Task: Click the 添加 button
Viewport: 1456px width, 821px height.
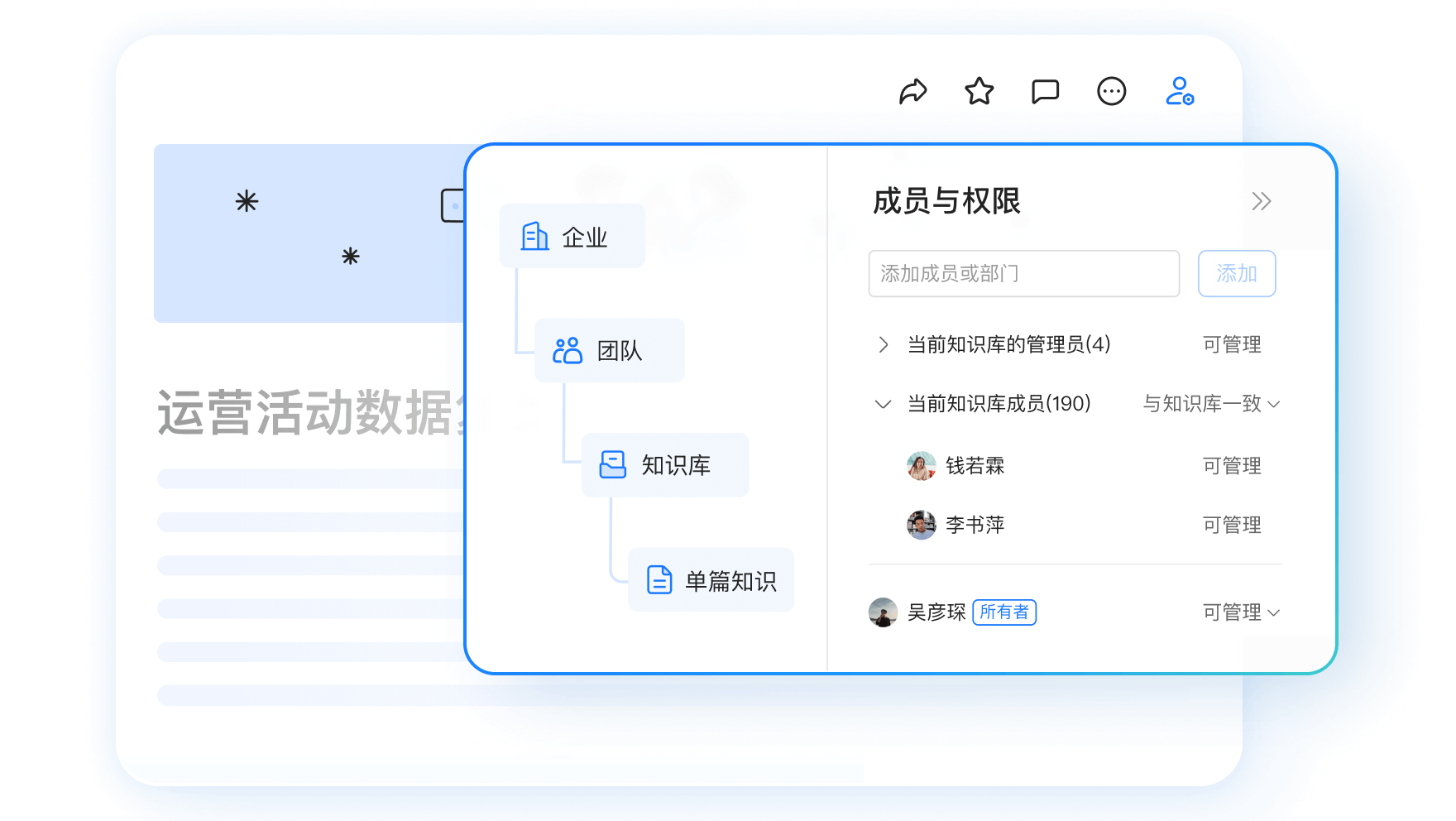Action: (x=1237, y=273)
